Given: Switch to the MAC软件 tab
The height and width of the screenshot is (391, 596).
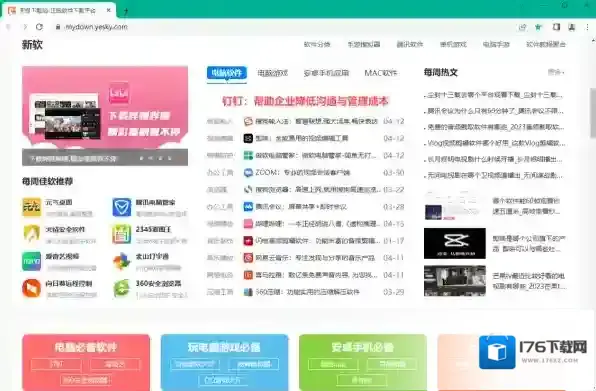Looking at the screenshot, I should (381, 73).
